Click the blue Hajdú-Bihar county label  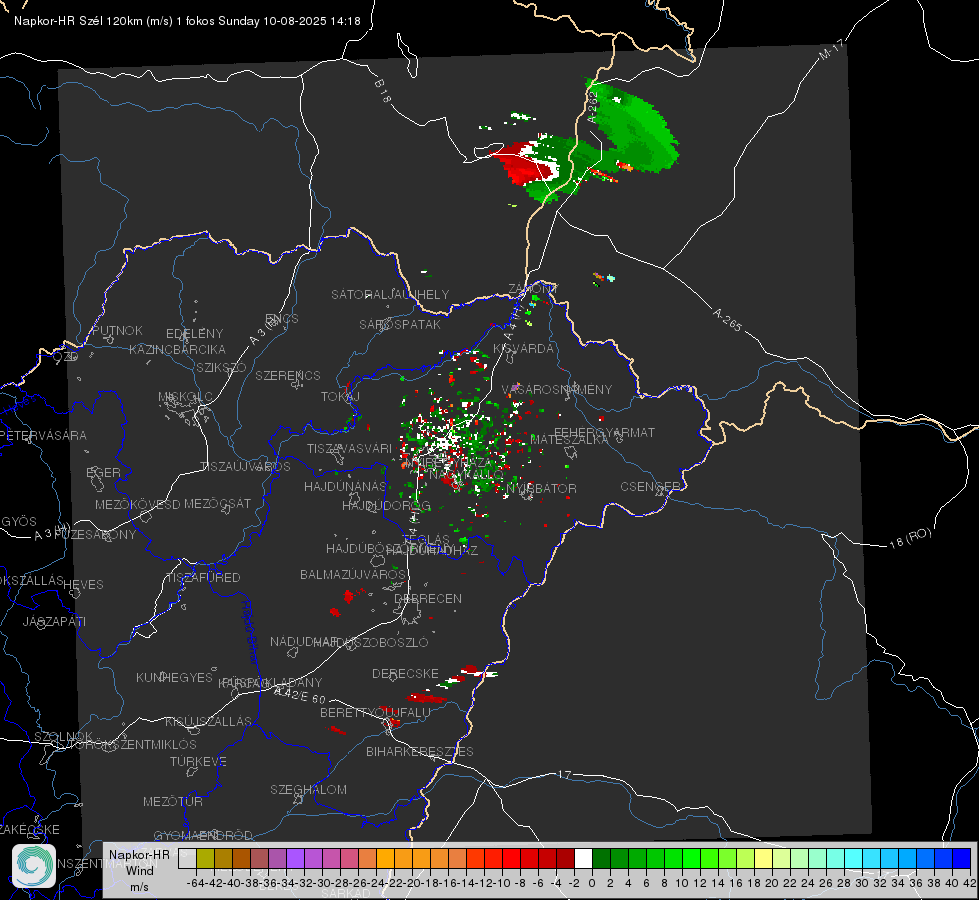tap(250, 632)
